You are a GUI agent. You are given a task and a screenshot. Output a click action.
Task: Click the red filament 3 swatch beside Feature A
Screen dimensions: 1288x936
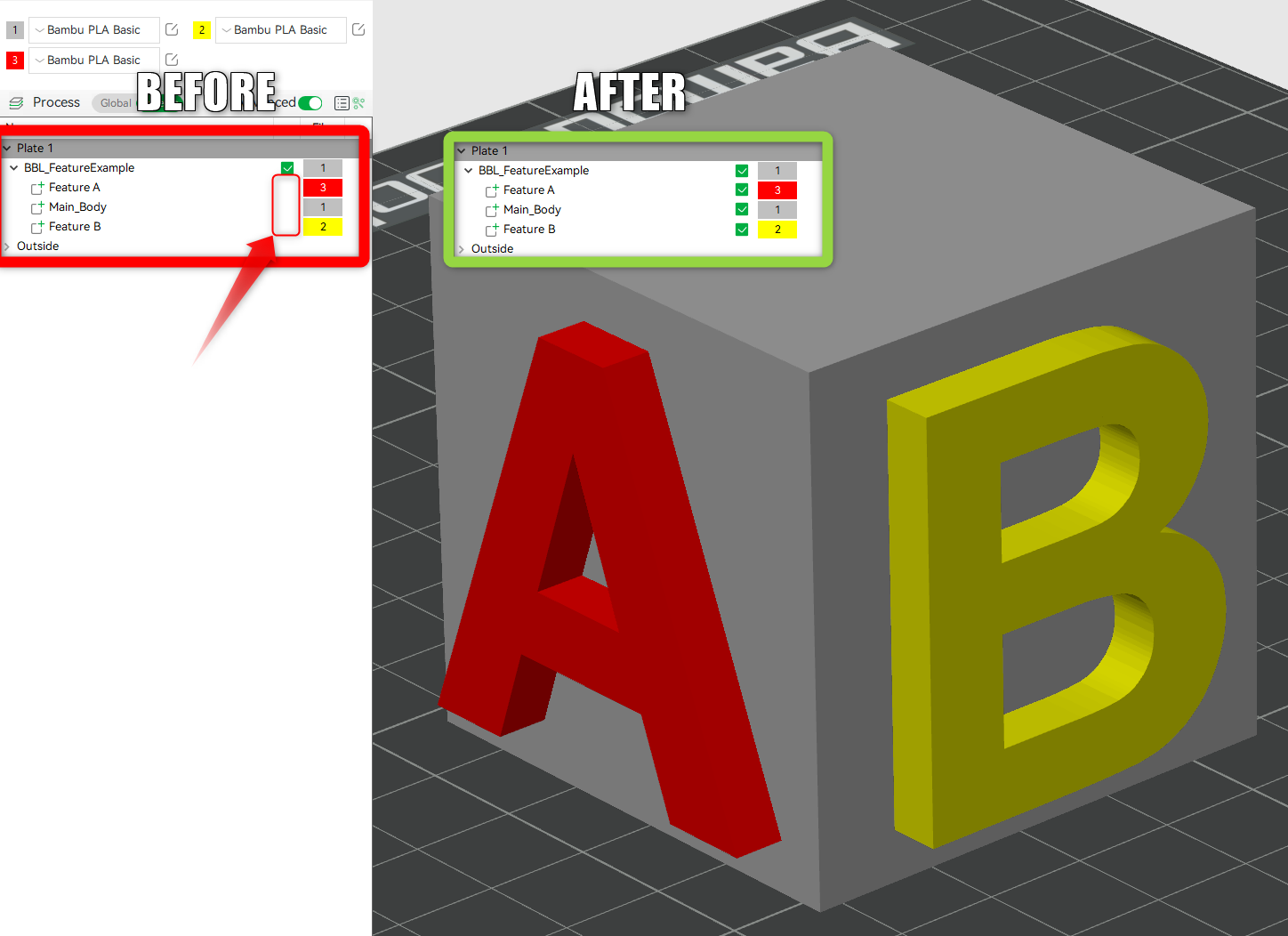[x=322, y=188]
